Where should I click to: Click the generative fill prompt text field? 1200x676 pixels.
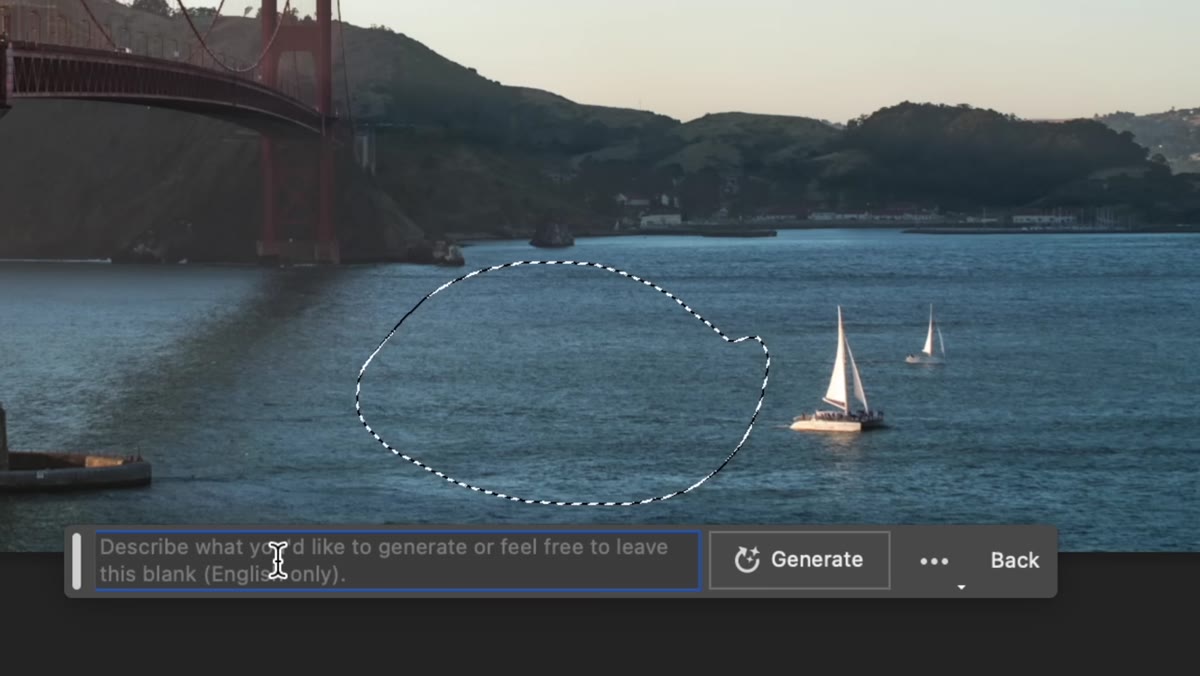pyautogui.click(x=398, y=561)
